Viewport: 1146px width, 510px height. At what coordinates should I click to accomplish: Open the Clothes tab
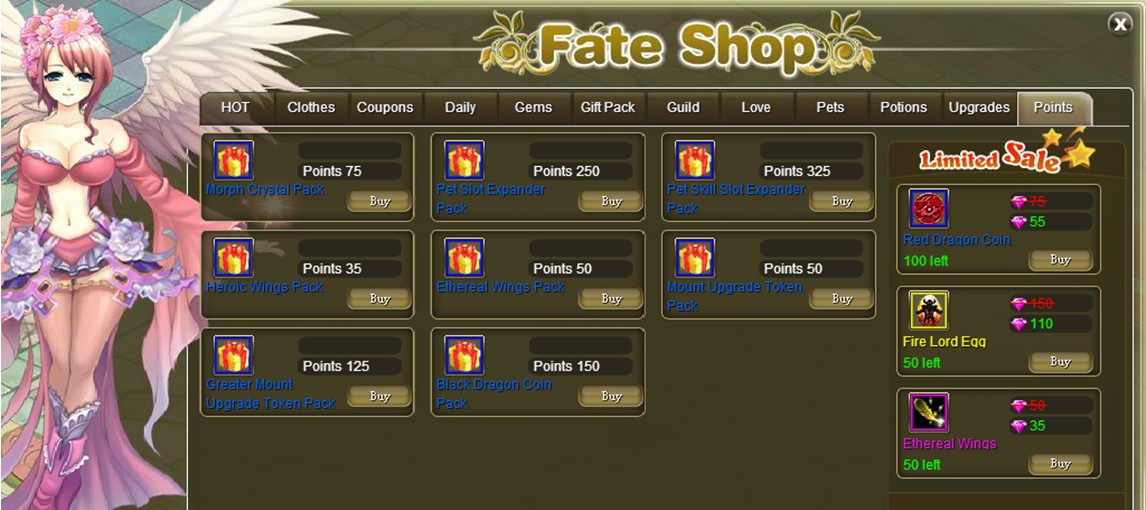pos(311,108)
